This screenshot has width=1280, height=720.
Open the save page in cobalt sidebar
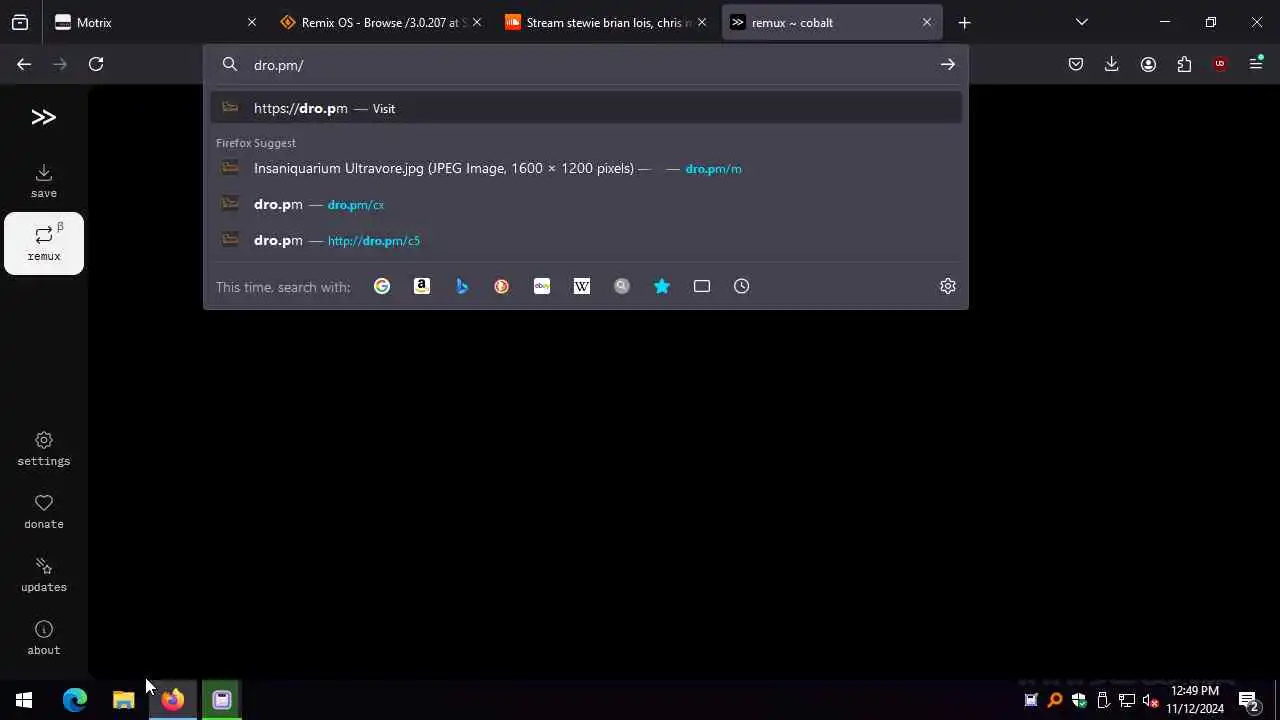[x=43, y=181]
